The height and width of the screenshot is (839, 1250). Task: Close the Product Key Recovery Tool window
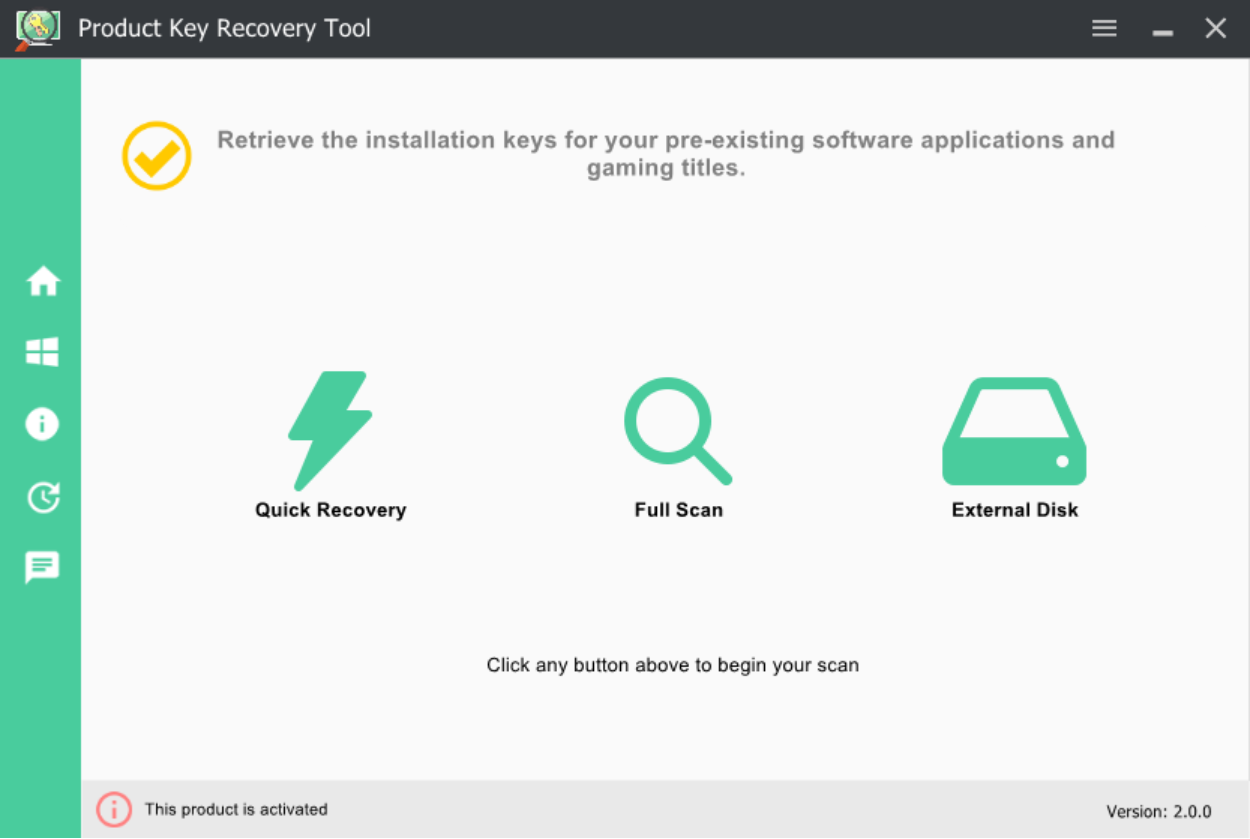tap(1216, 28)
